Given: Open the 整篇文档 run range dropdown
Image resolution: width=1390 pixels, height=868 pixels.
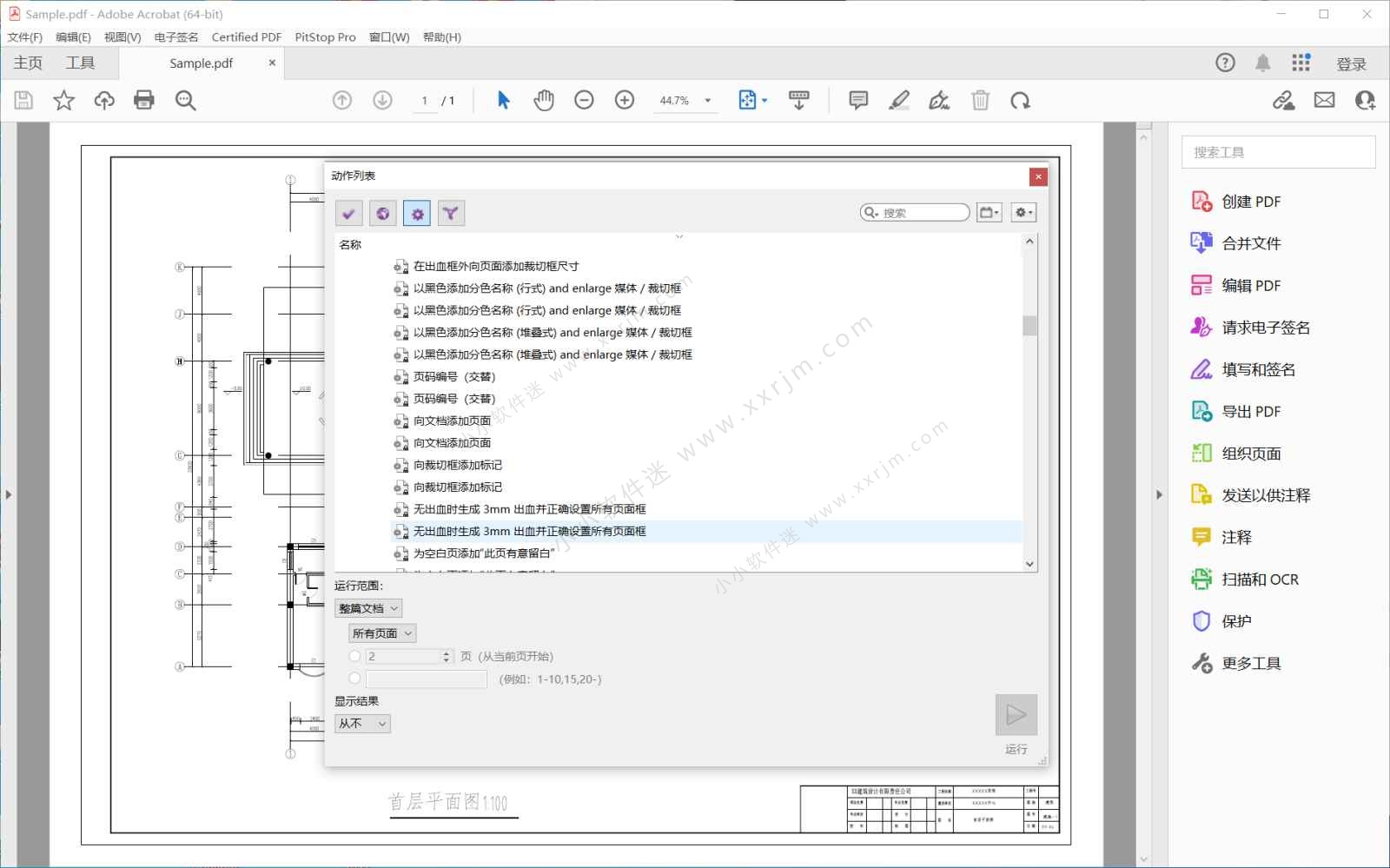Looking at the screenshot, I should [x=368, y=608].
